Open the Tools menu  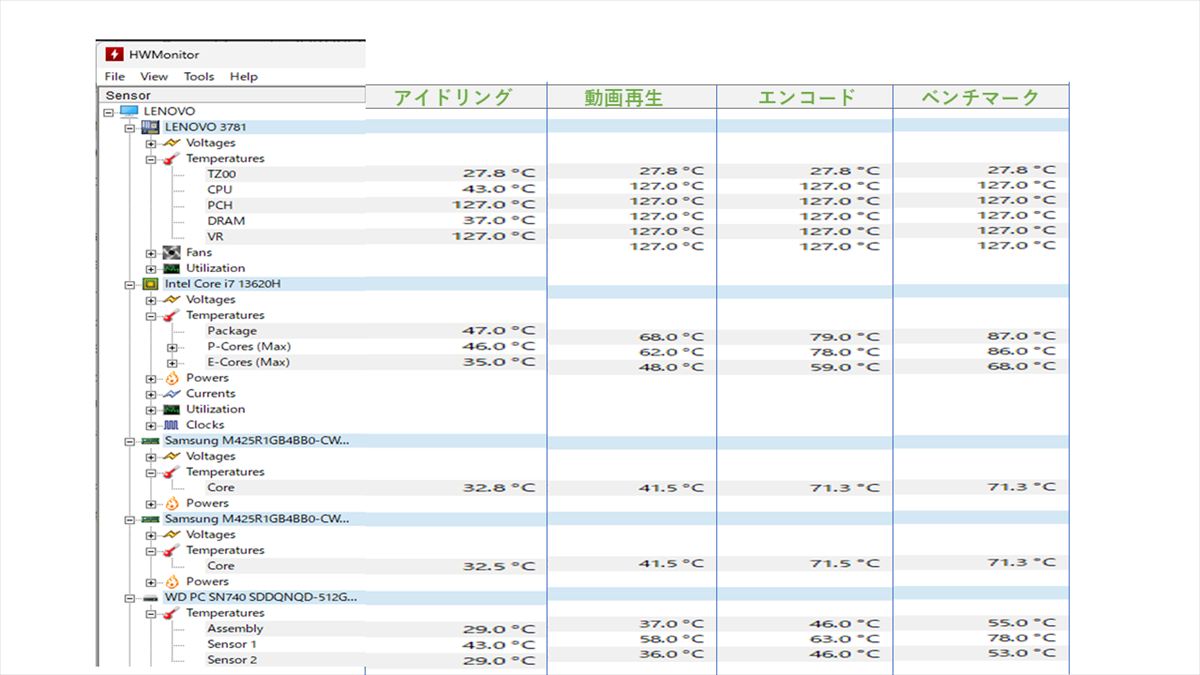tap(199, 76)
